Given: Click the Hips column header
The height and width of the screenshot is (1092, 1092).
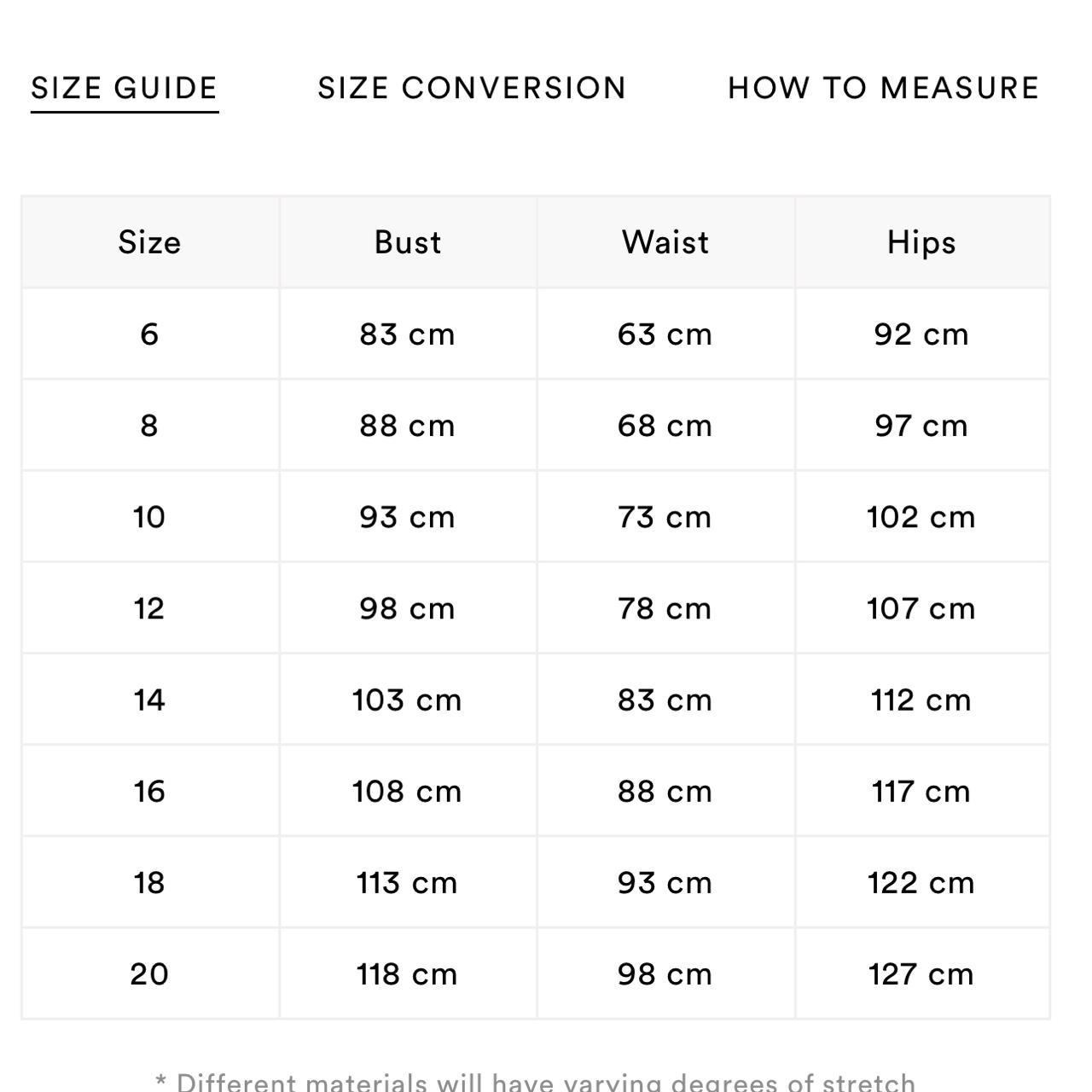Looking at the screenshot, I should pos(921,242).
